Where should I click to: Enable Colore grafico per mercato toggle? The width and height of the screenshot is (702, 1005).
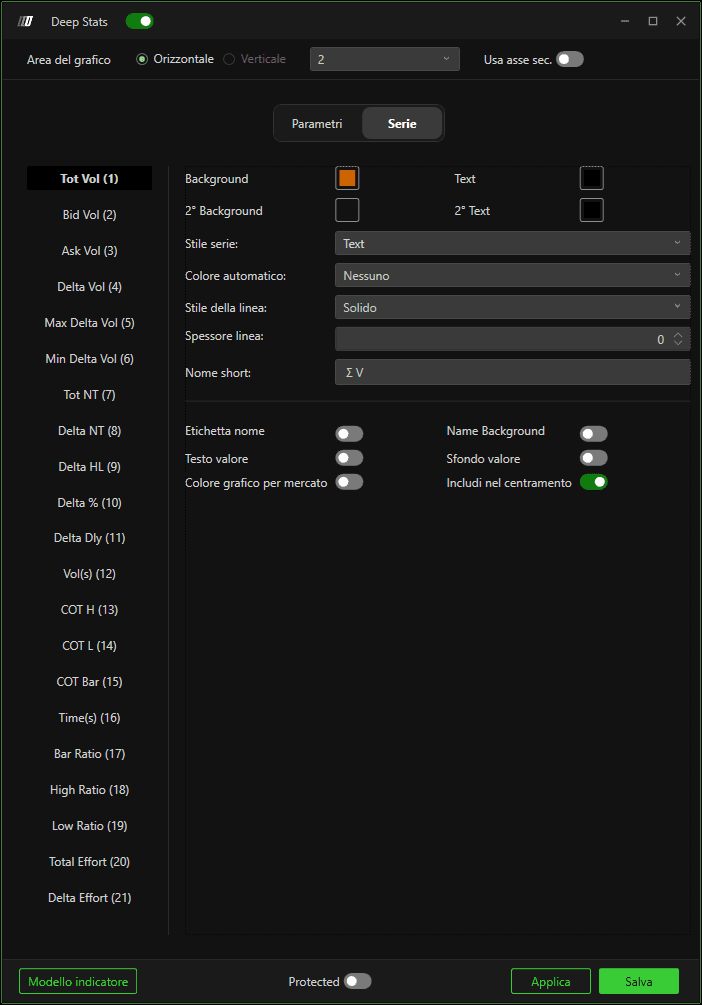(x=349, y=482)
